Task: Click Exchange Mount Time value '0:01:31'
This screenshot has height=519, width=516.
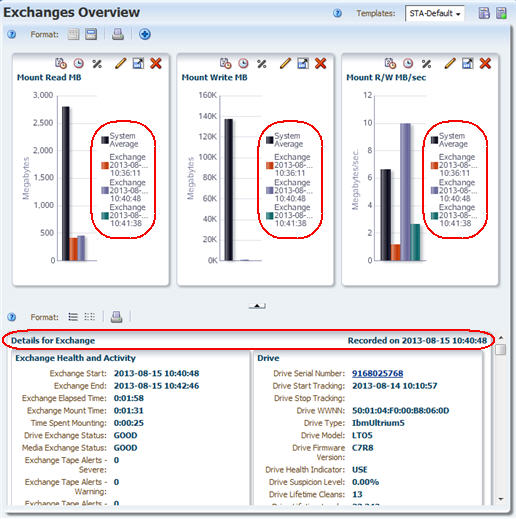Action: click(128, 411)
